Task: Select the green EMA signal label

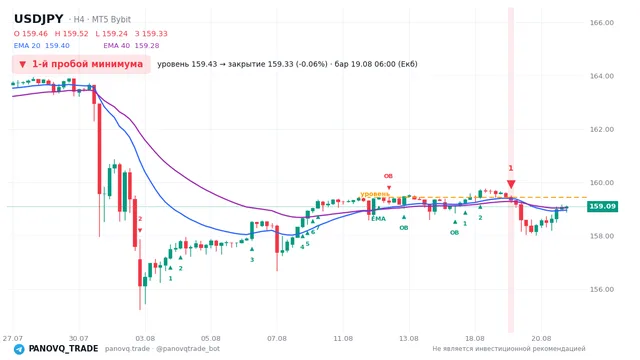Action: pyautogui.click(x=378, y=219)
